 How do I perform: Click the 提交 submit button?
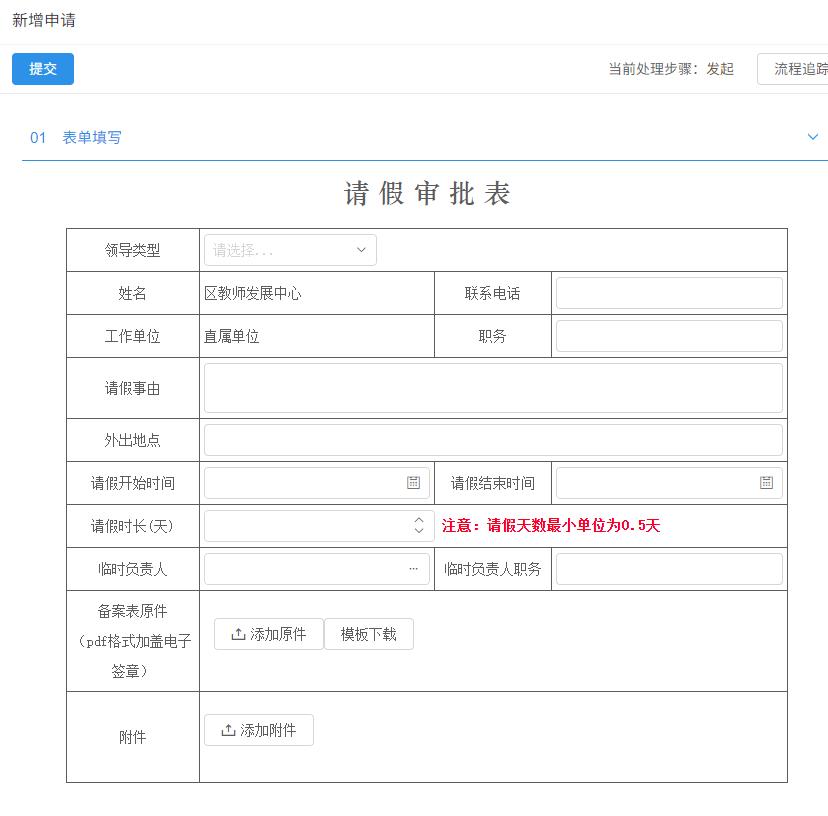[43, 69]
